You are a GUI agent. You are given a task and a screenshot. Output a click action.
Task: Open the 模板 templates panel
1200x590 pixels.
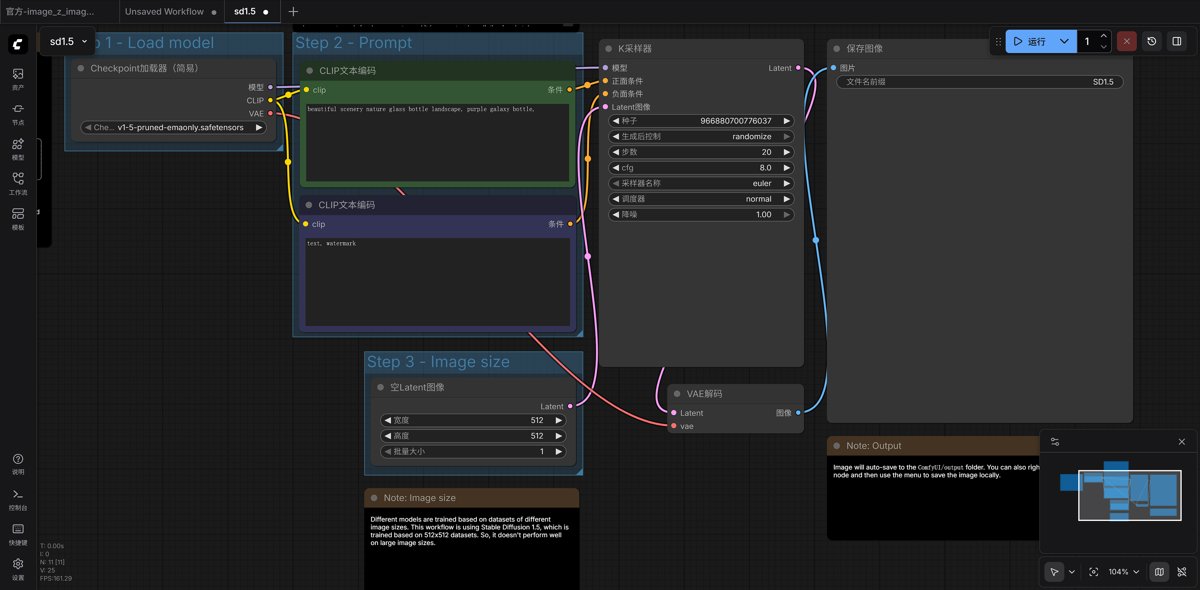[18, 218]
